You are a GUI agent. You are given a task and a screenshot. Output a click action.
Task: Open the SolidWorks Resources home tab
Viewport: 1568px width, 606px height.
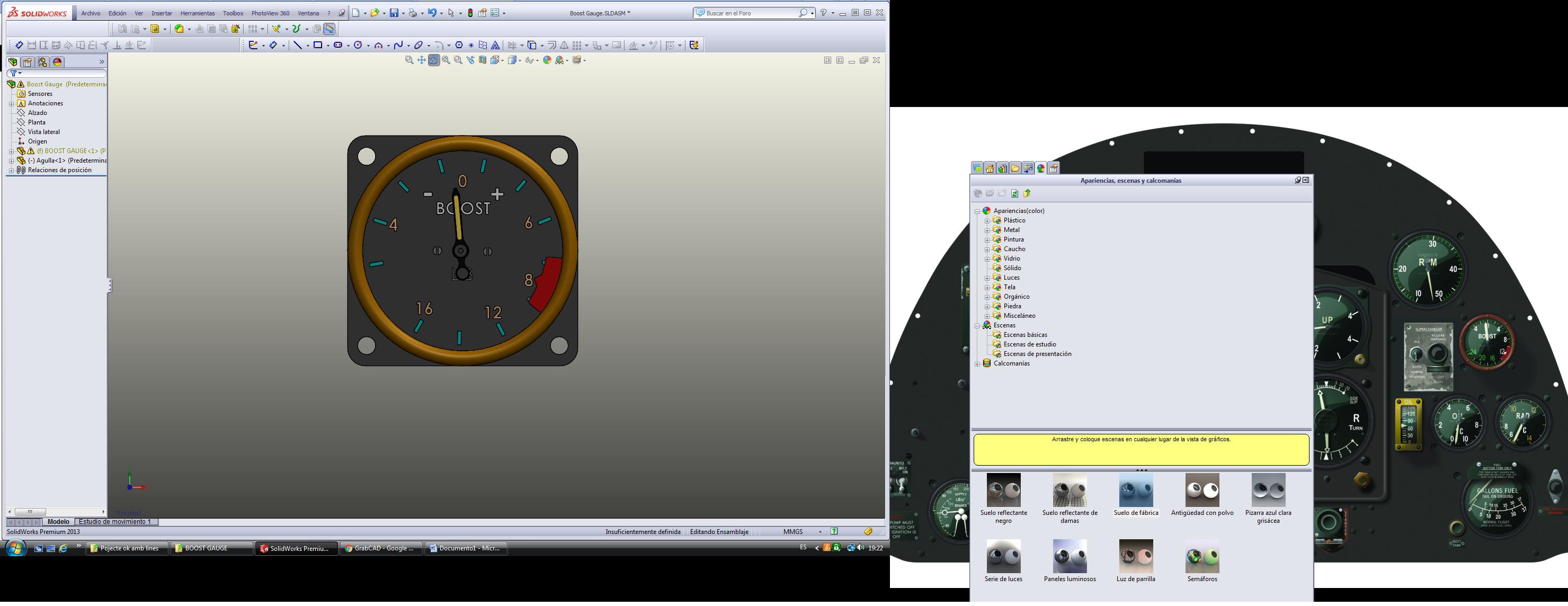point(990,168)
